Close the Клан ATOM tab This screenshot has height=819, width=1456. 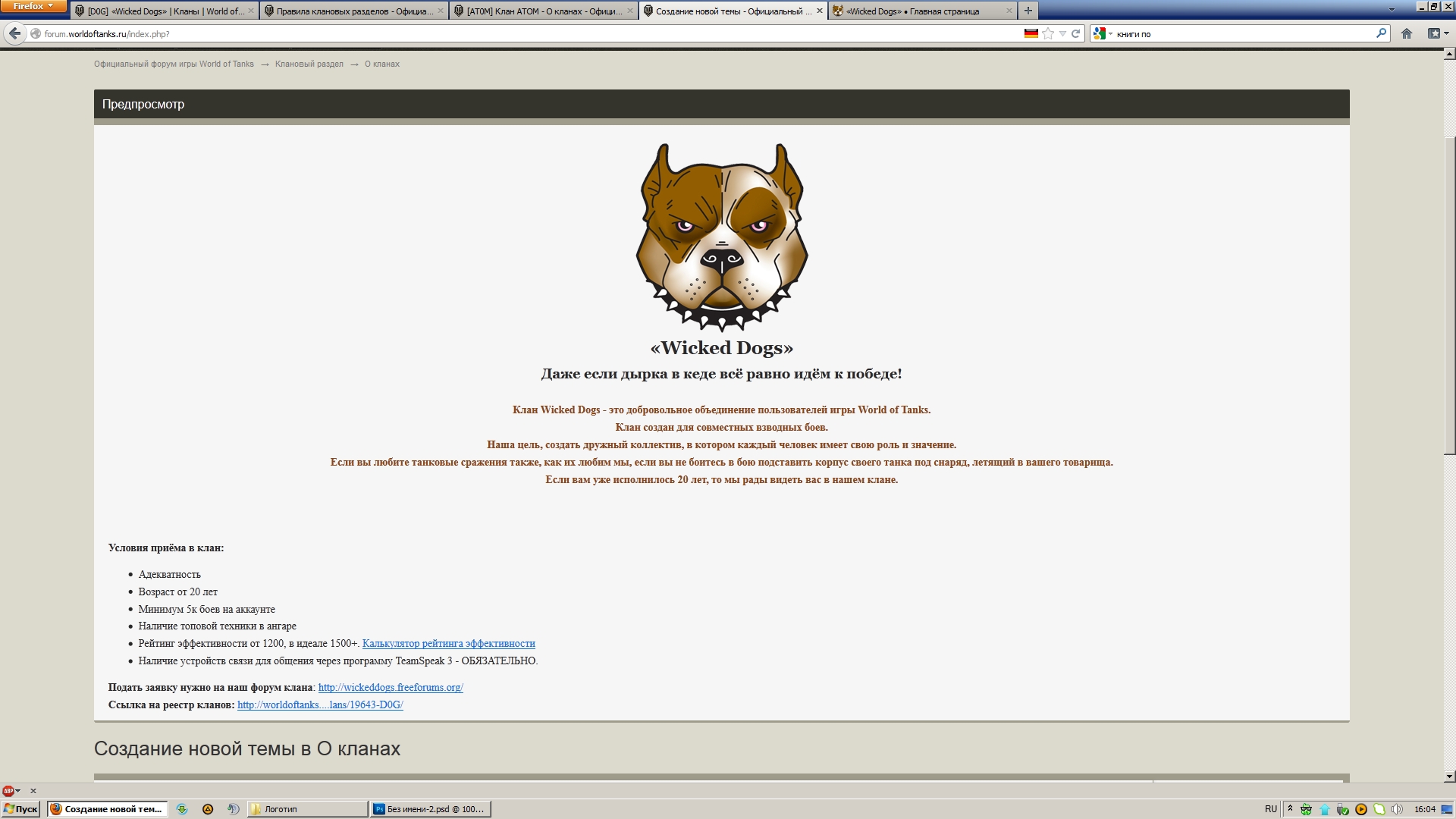630,11
